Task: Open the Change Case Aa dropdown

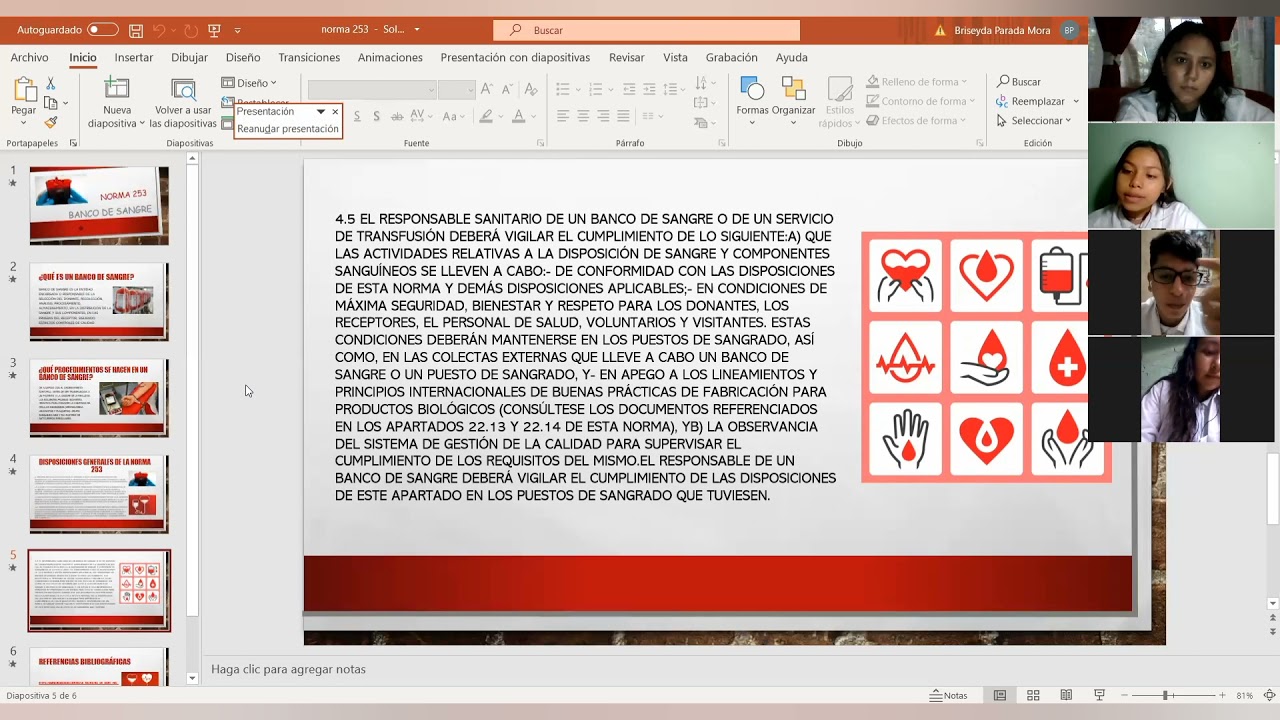Action: [x=453, y=116]
